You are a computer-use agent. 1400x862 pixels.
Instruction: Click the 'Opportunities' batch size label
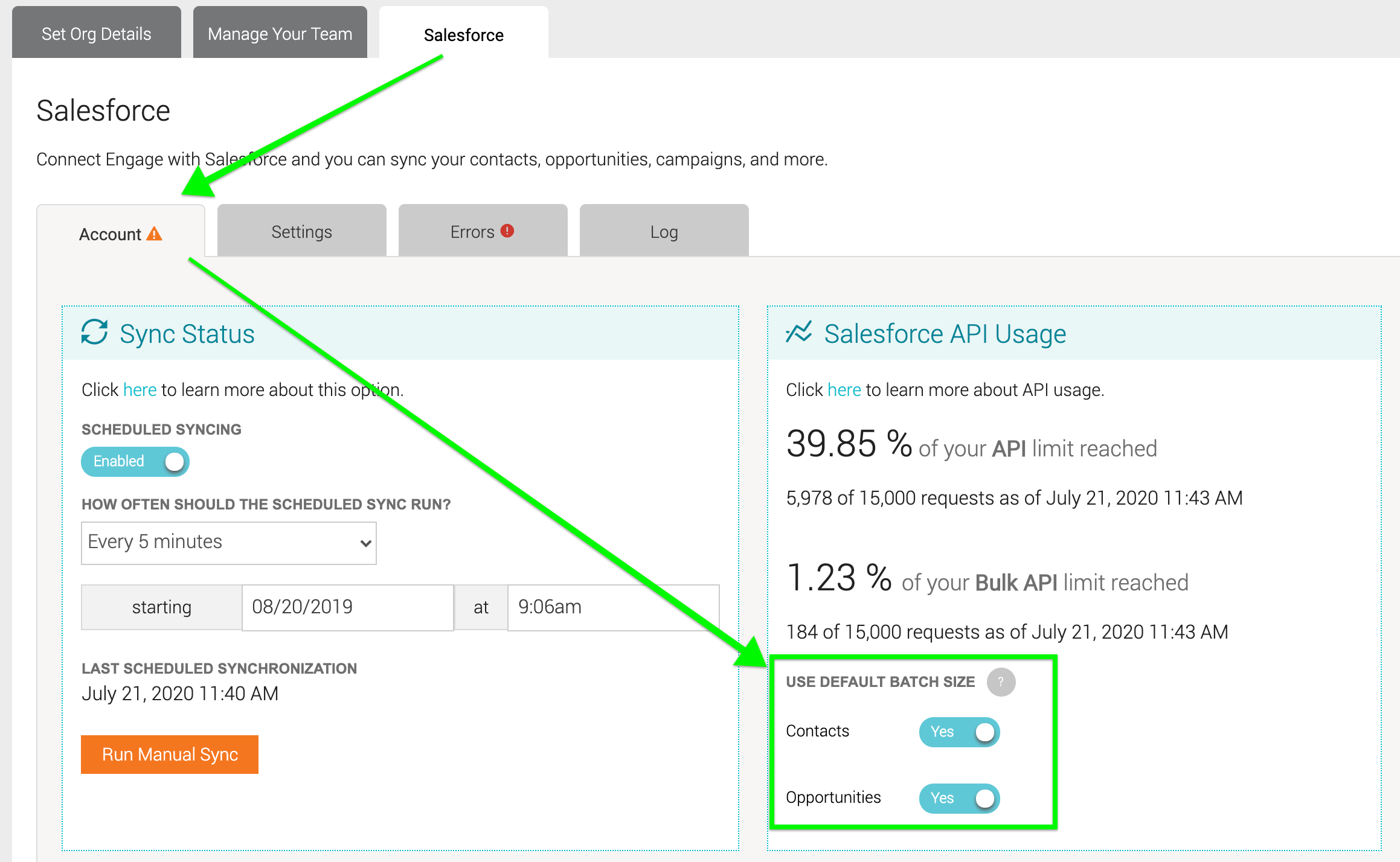point(833,798)
